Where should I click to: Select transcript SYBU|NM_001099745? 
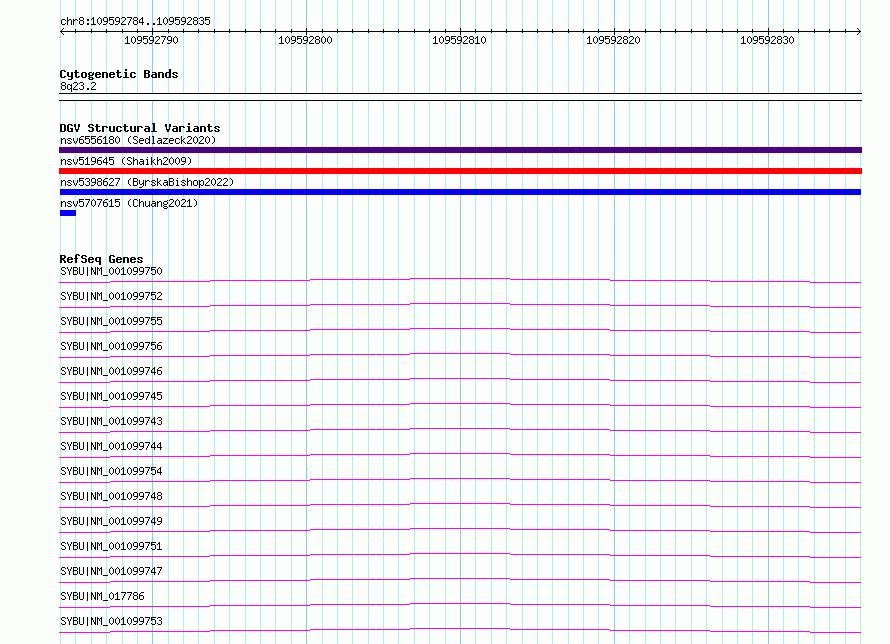(111, 396)
